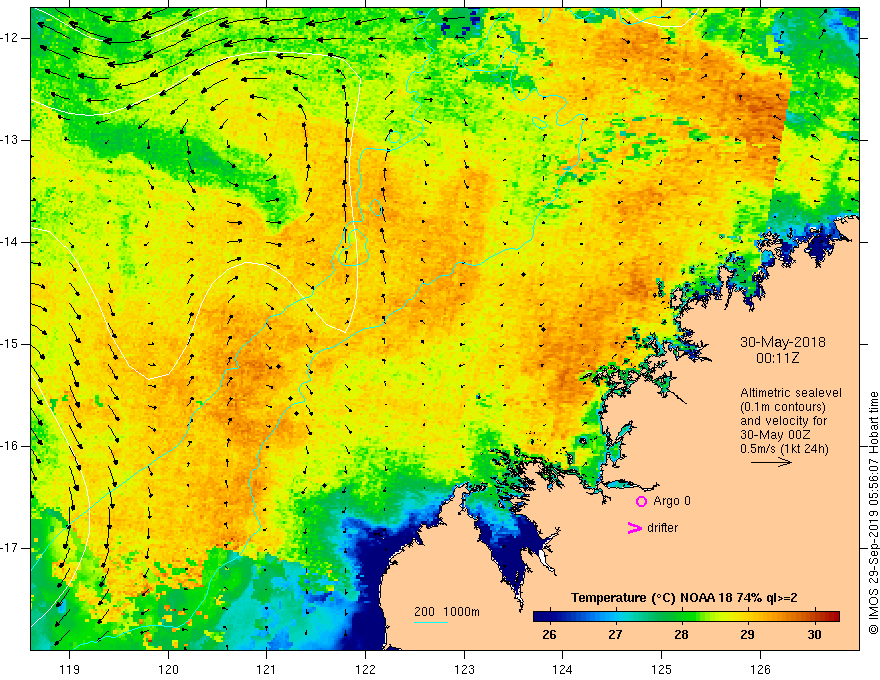Click the latitude axis label -13

(11, 140)
